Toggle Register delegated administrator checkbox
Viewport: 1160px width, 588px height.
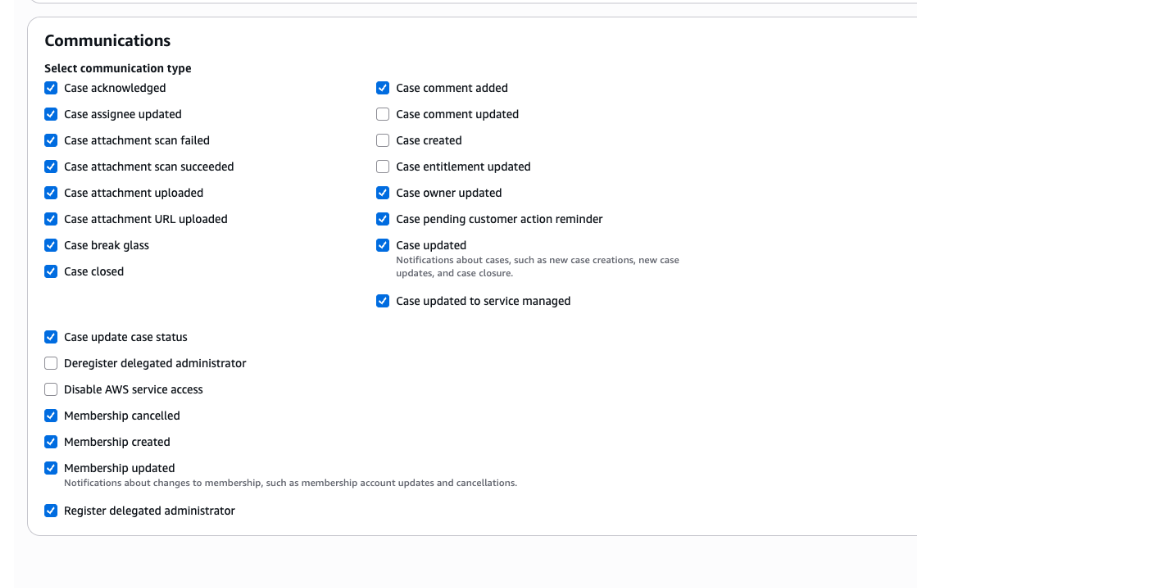[x=51, y=511]
